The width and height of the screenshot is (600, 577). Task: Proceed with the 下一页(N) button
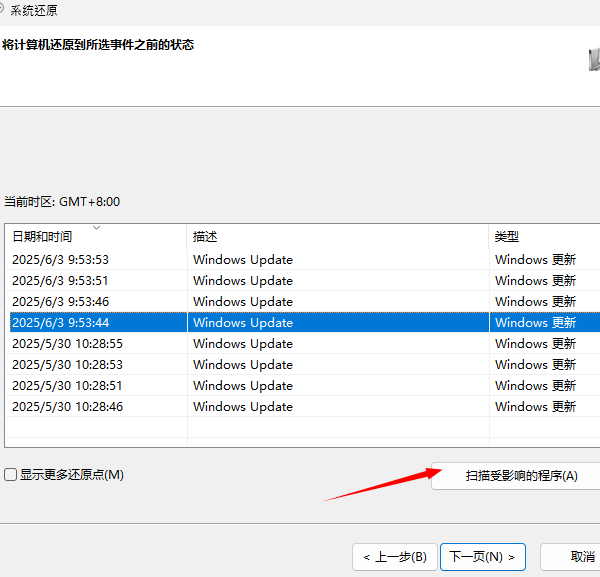pos(483,557)
